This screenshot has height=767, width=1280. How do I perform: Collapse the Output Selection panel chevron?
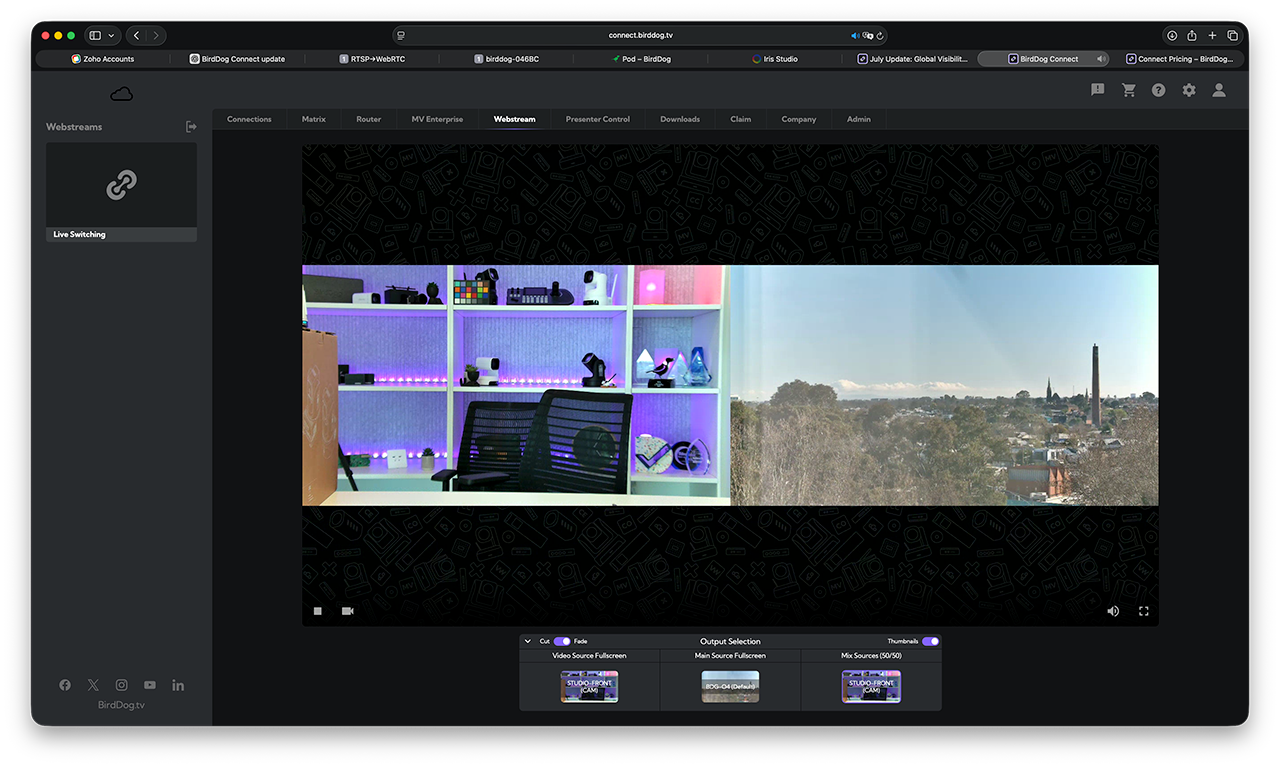click(528, 641)
